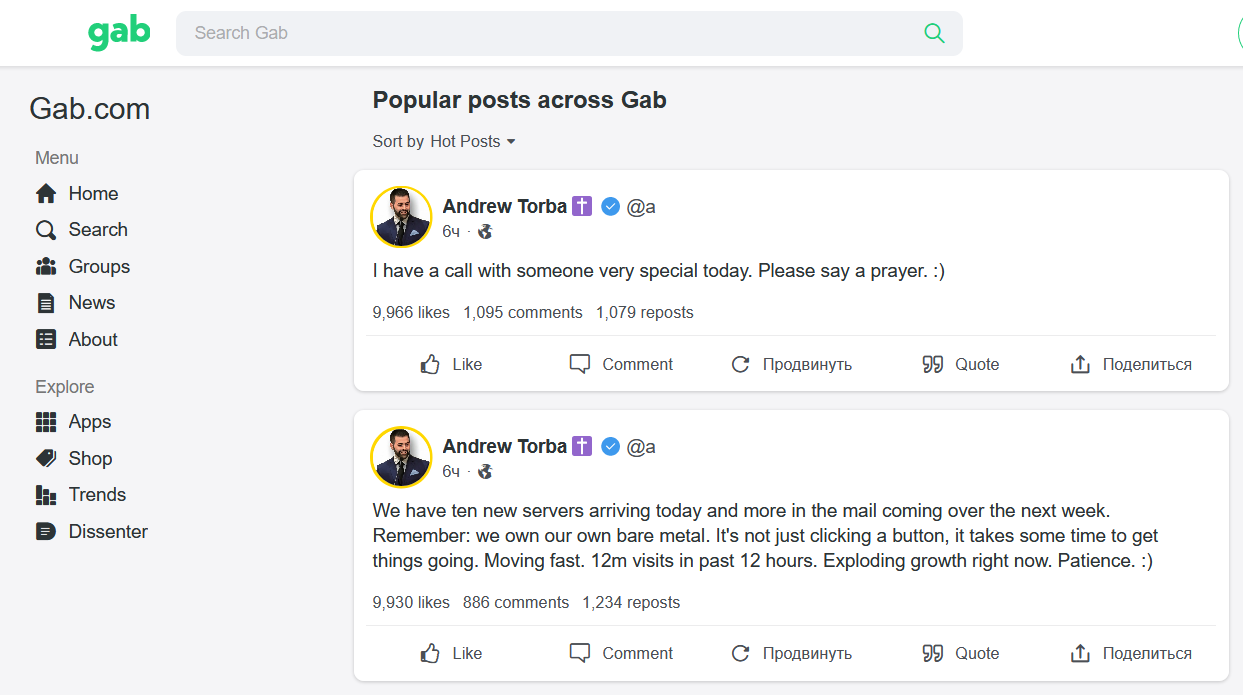Go to Groups in the sidebar menu
This screenshot has height=695, width=1243.
pyautogui.click(x=98, y=267)
